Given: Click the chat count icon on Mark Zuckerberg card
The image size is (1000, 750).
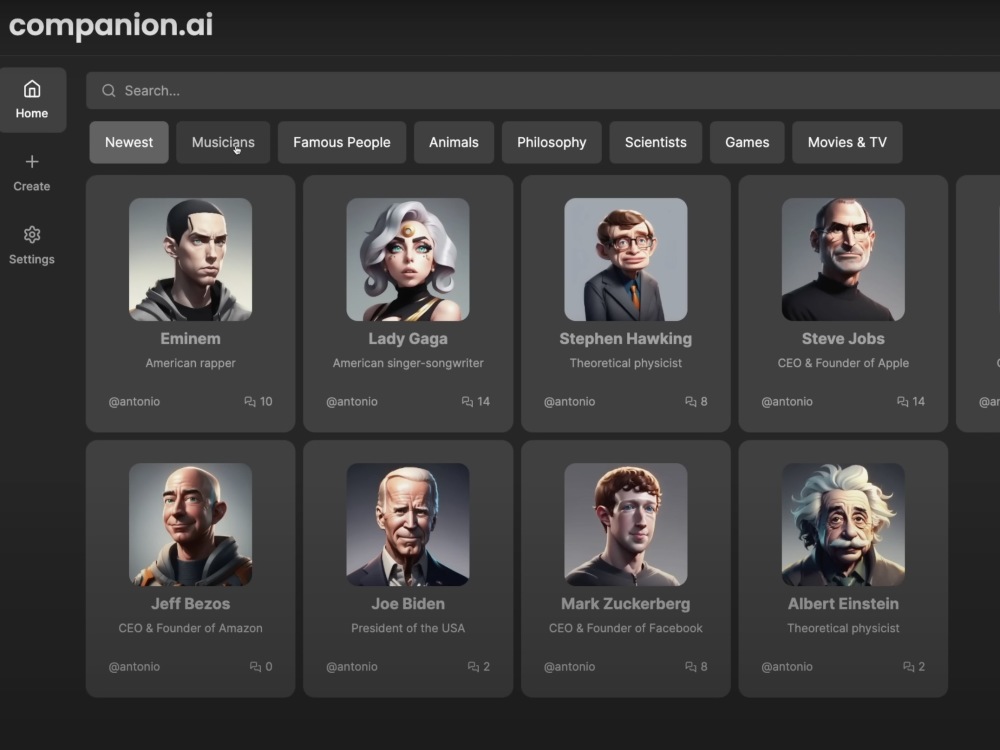Looking at the screenshot, I should coord(691,666).
